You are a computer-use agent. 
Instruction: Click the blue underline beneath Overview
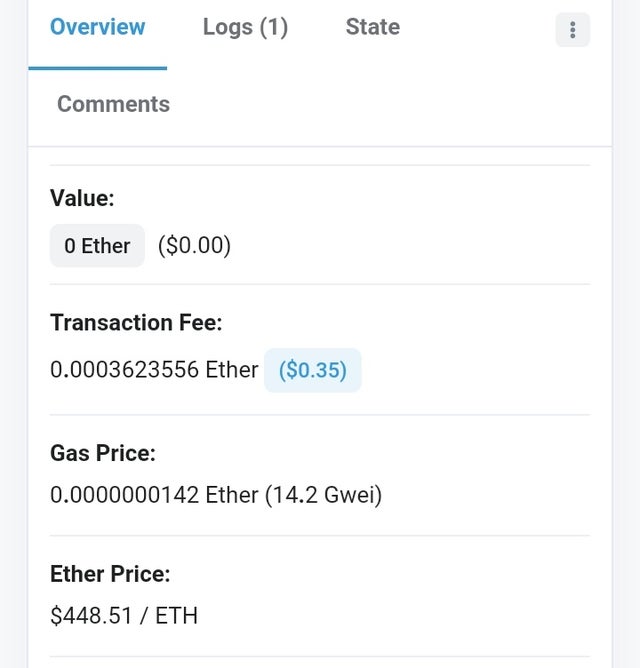click(x=98, y=68)
